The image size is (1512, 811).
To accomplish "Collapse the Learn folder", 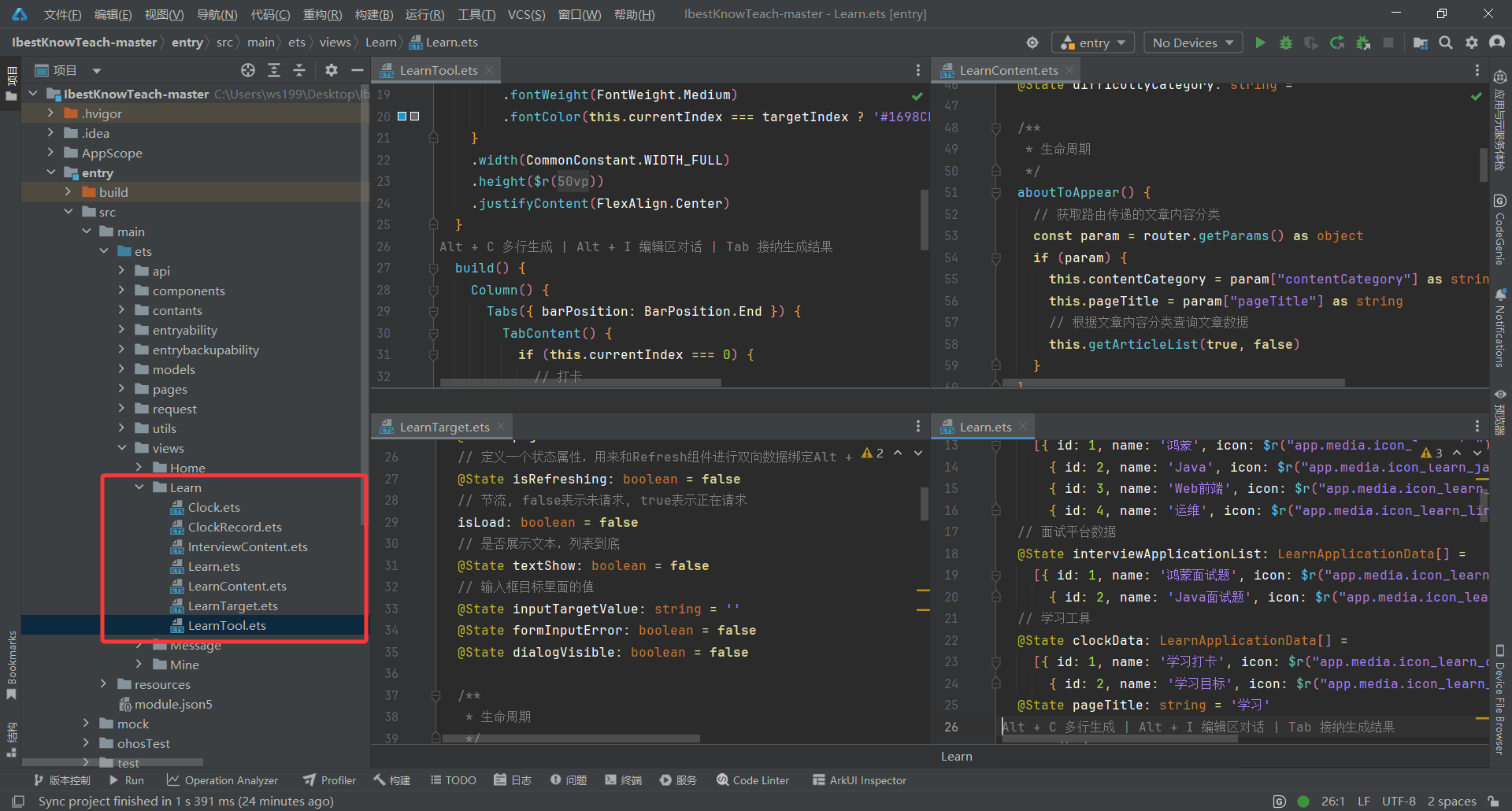I will [139, 487].
